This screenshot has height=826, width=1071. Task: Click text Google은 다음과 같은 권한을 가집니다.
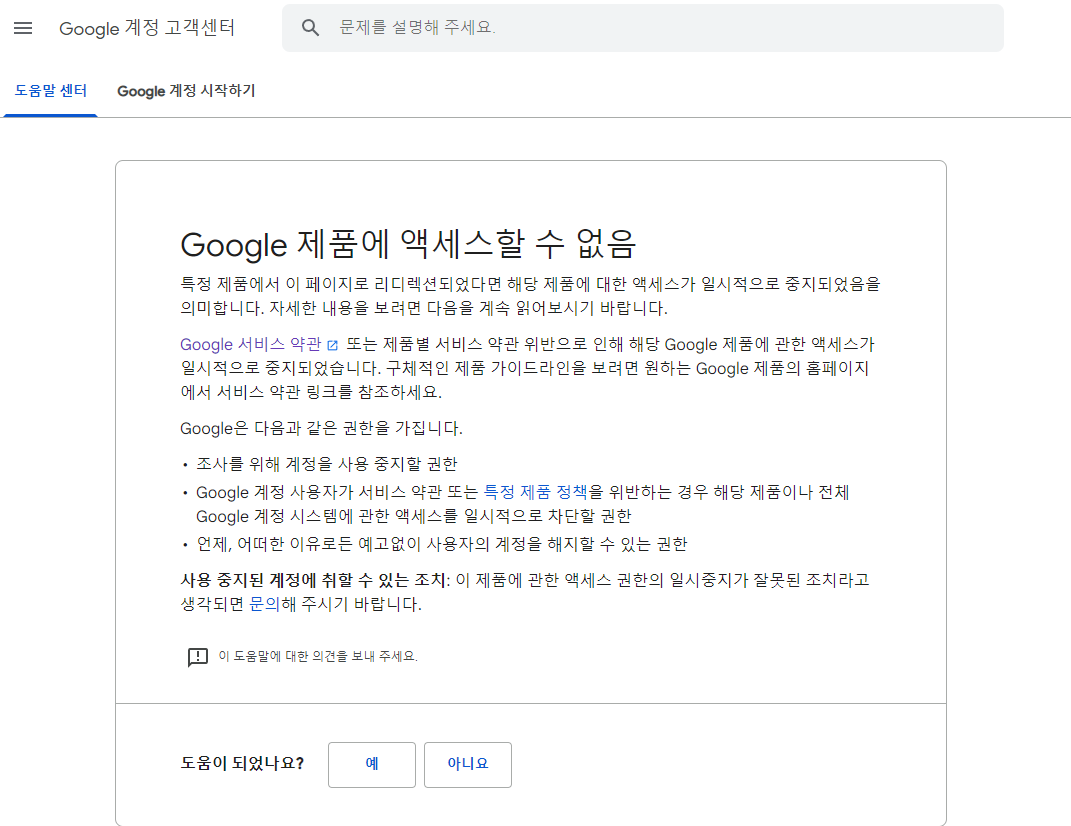[321, 428]
